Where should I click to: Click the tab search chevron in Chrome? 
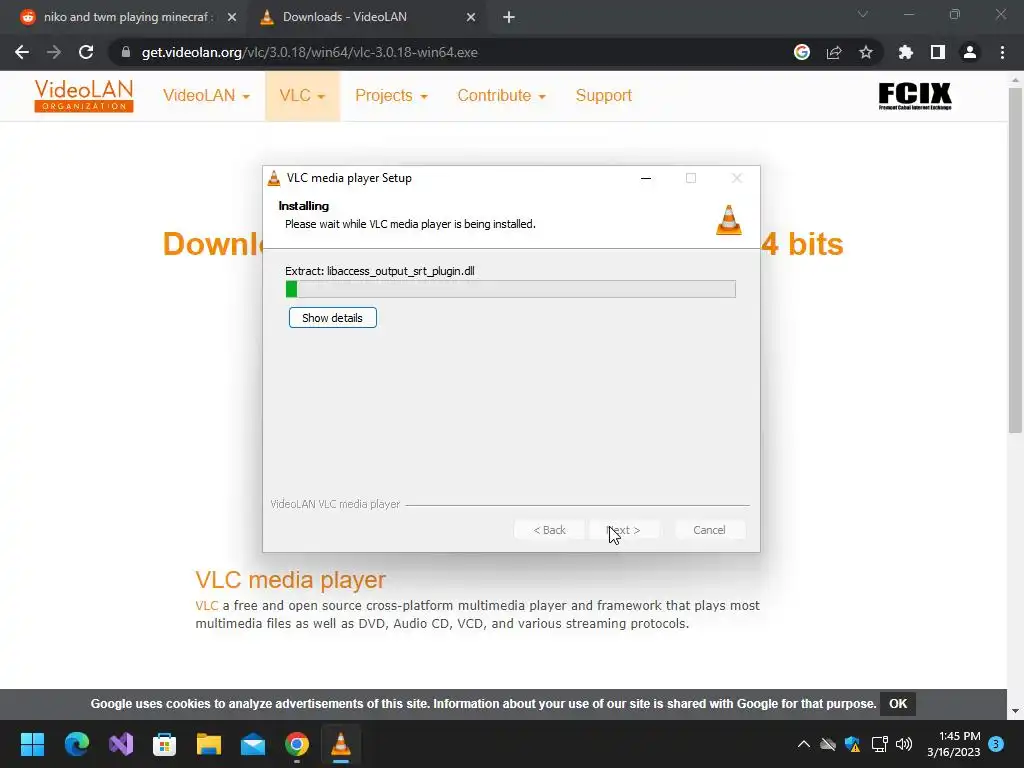pyautogui.click(x=863, y=14)
